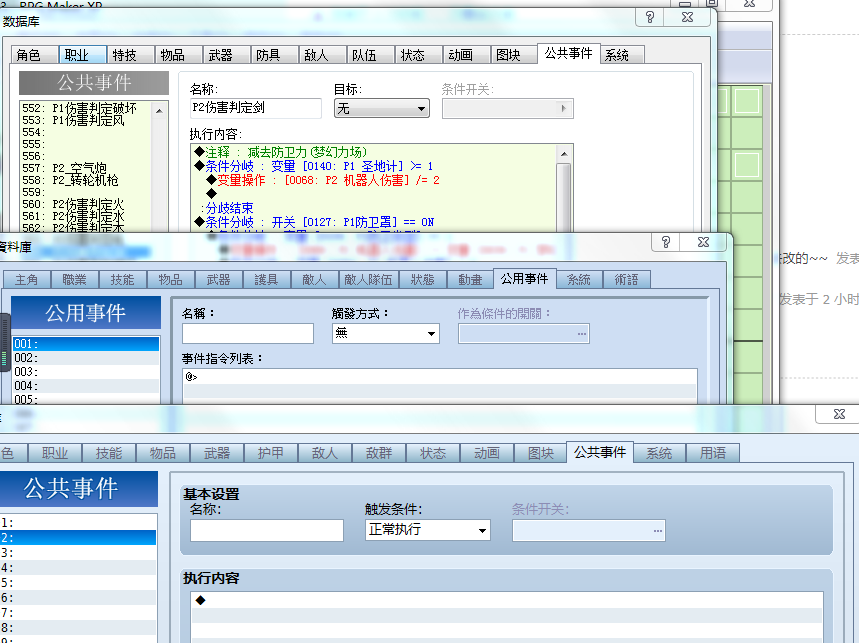Viewport: 859px width, 643px height.
Task: Open 防具 tab in 数据库 window
Action: point(274,55)
